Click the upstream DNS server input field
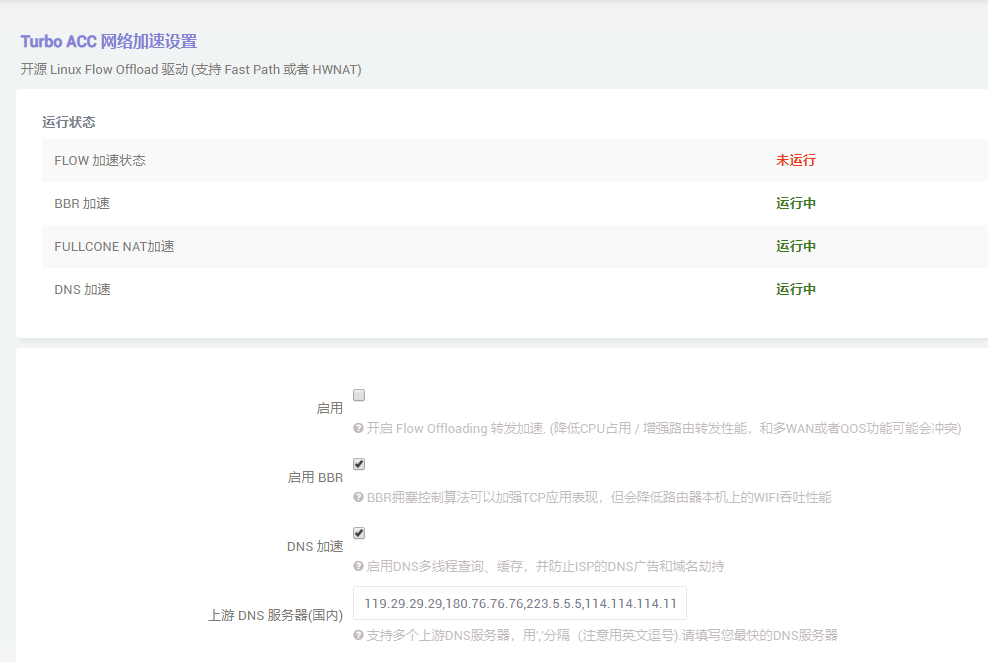This screenshot has width=988, height=662. tap(520, 603)
